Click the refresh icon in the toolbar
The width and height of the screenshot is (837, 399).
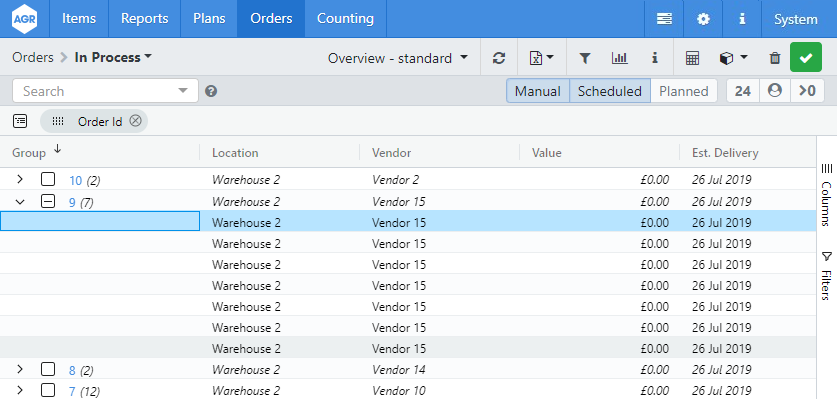point(499,58)
